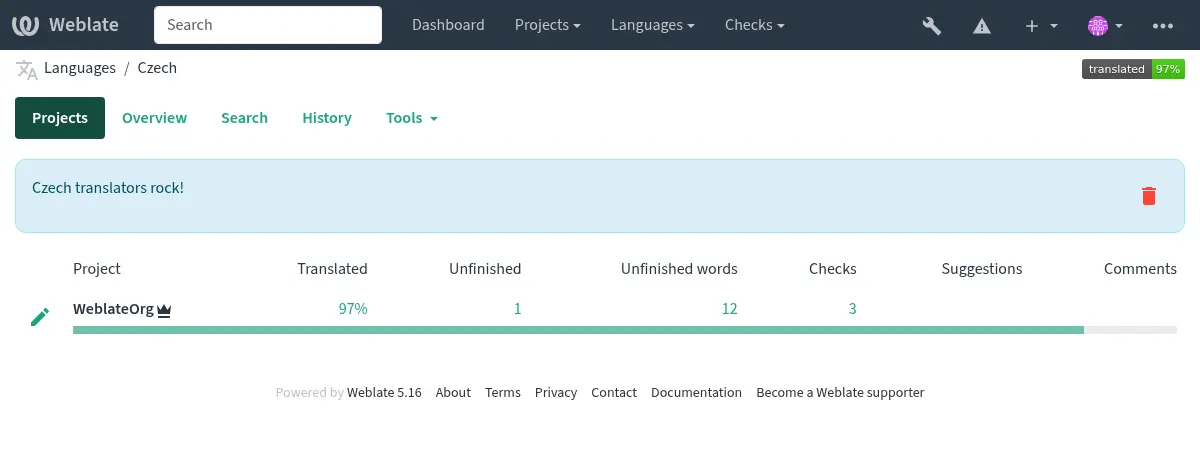Click the languages icon in breadcrumb
Viewport: 1200px width, 451px height.
tap(27, 69)
